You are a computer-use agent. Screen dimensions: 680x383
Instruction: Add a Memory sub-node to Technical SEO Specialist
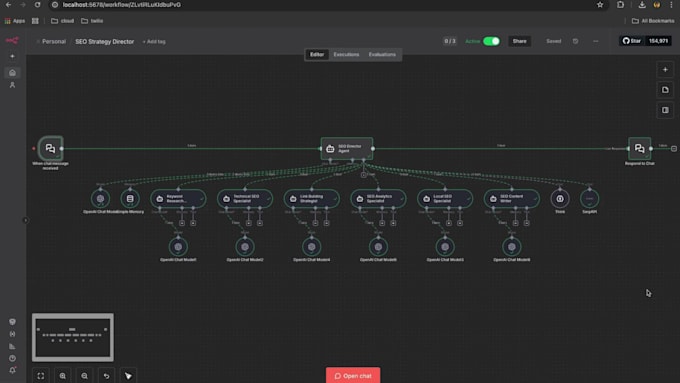248,223
